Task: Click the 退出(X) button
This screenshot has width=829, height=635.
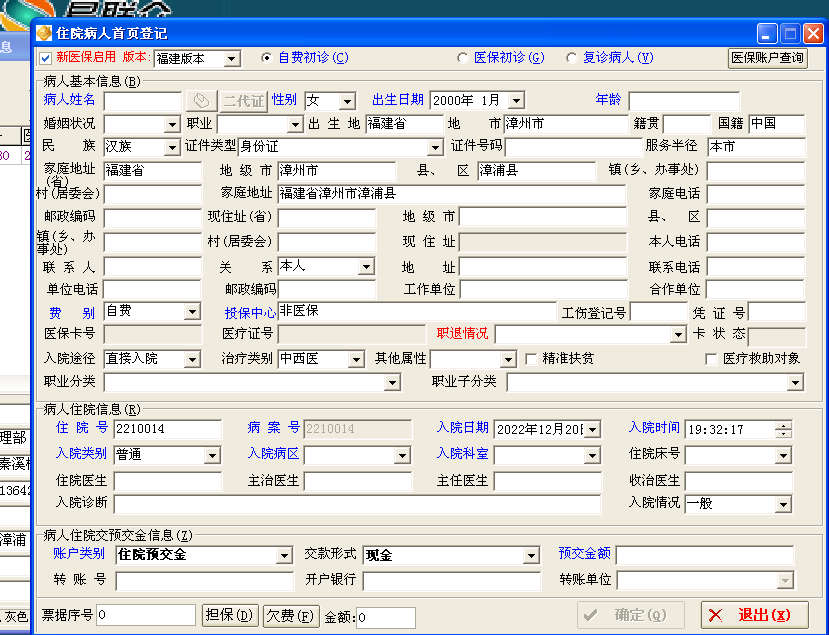Action: pyautogui.click(x=754, y=615)
